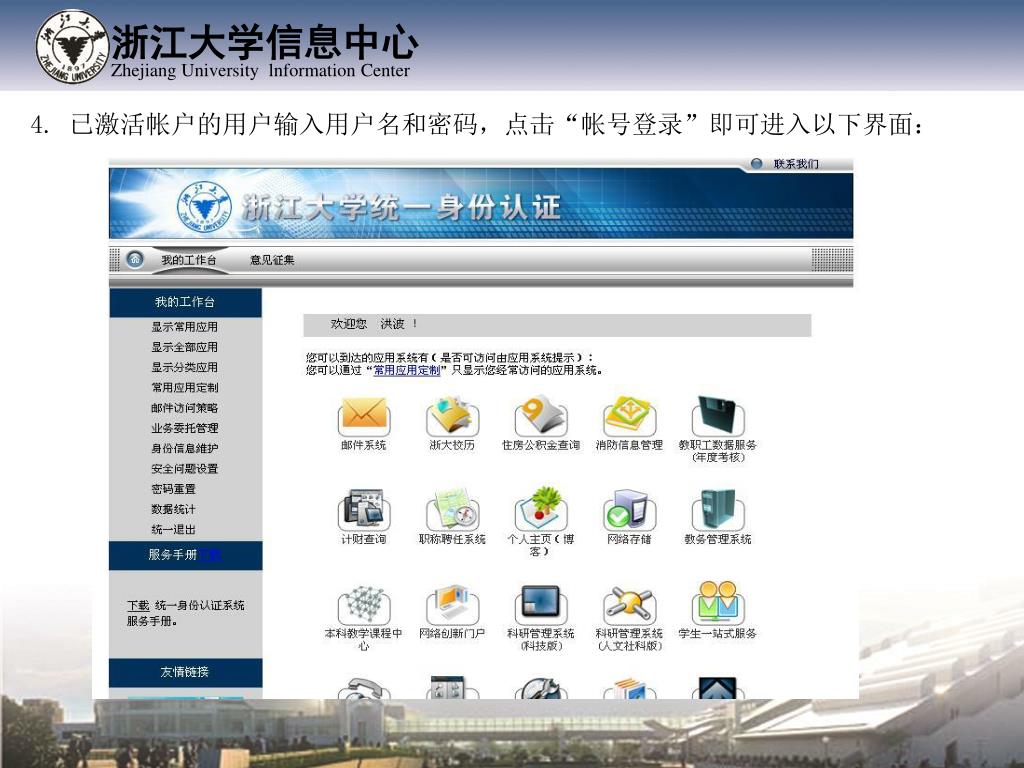
Task: Click the 网络创新门户 text label
Action: coord(452,633)
